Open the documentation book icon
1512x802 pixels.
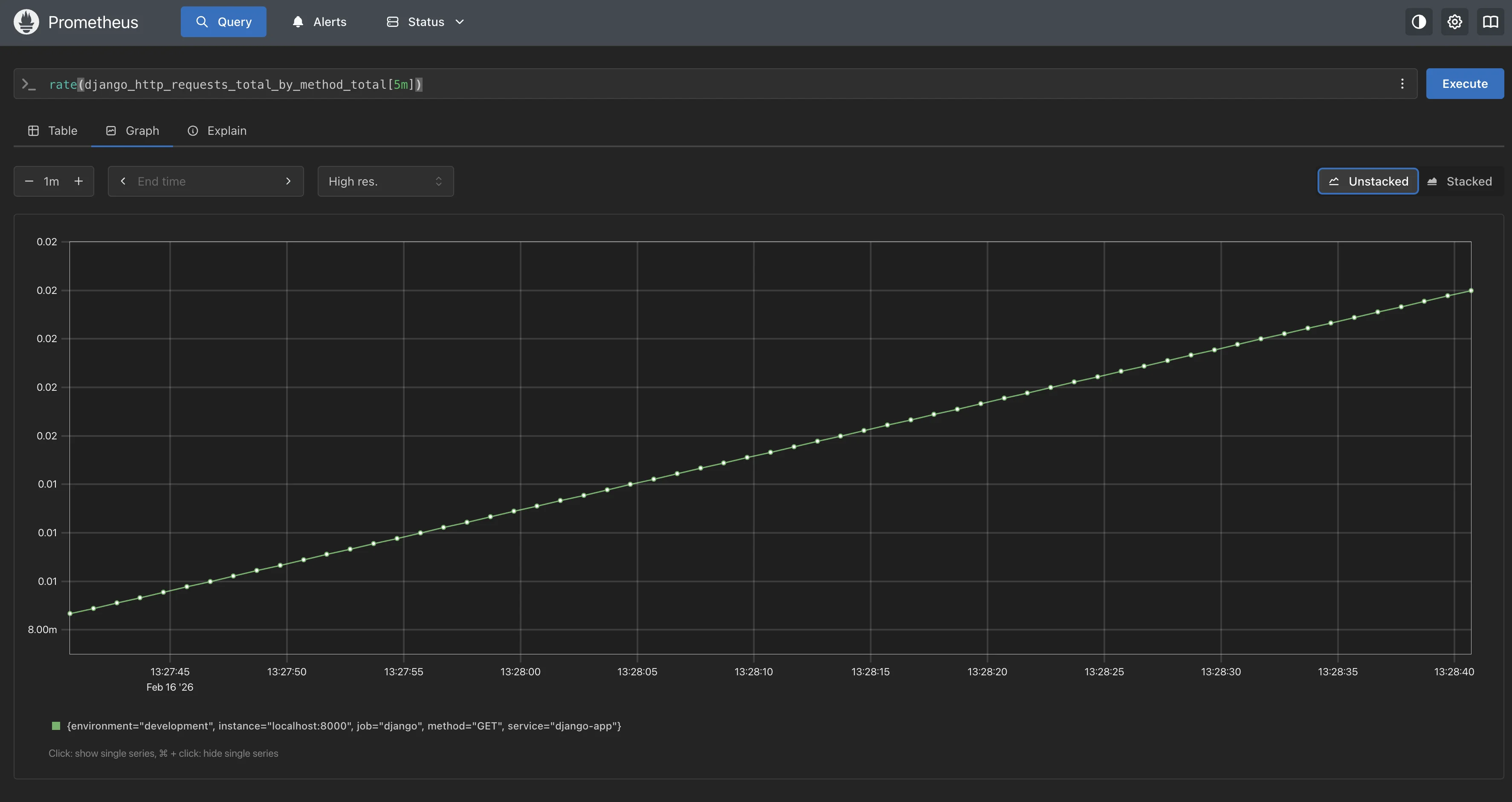pos(1490,22)
